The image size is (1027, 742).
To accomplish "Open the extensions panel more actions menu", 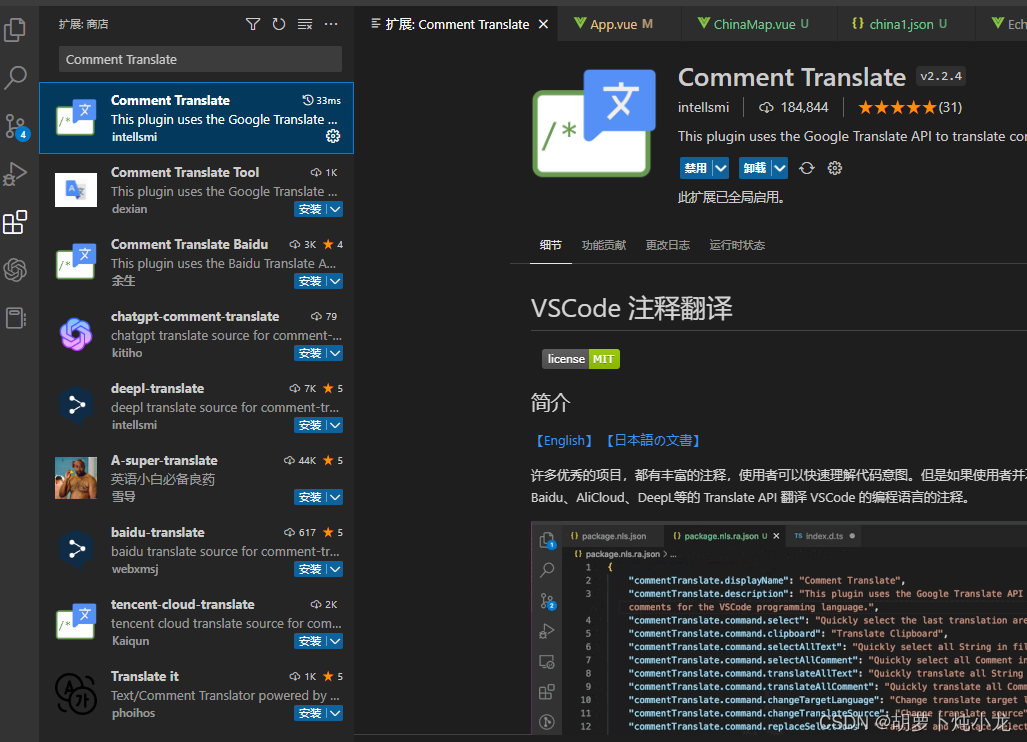I will (331, 24).
